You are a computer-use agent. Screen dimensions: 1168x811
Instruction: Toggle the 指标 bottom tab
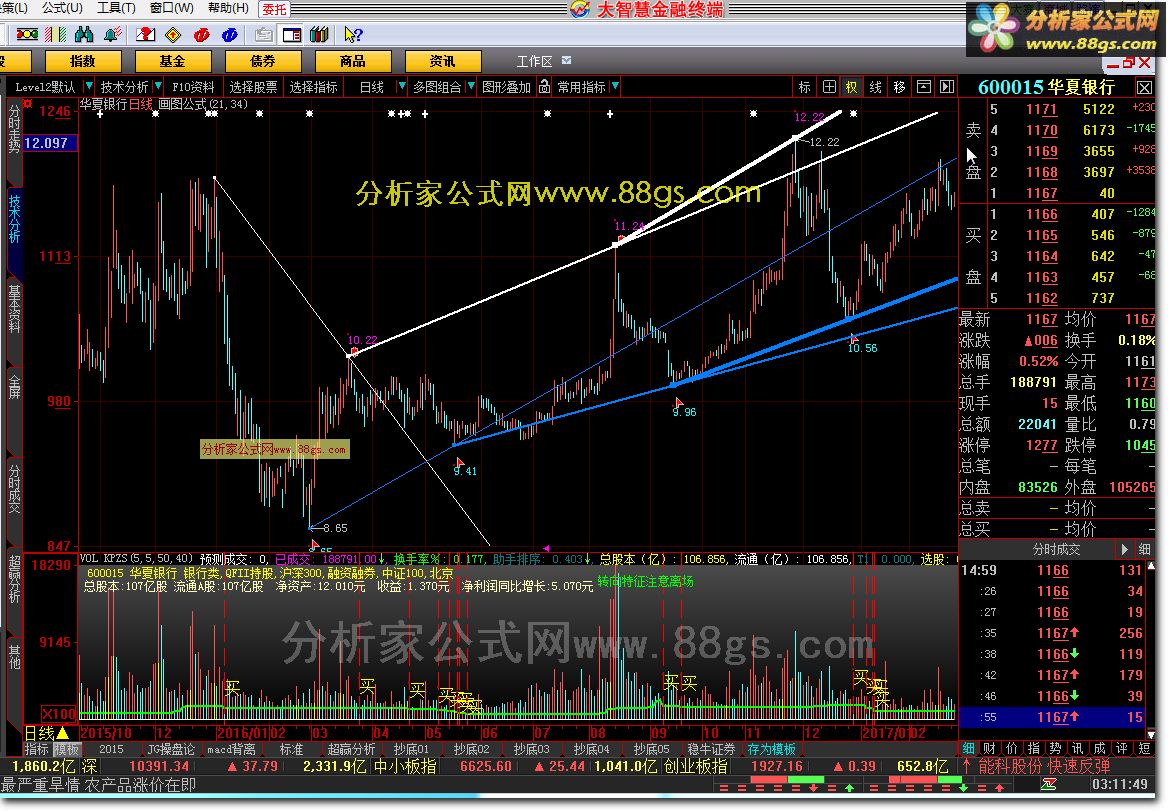coord(36,749)
